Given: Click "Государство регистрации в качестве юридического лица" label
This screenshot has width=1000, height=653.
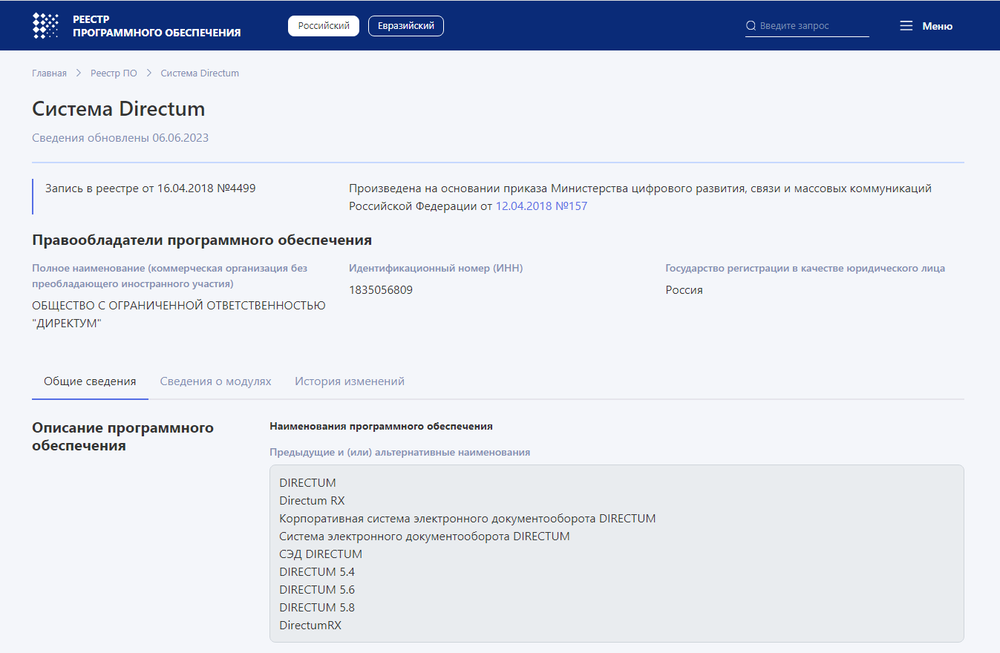Looking at the screenshot, I should pos(805,268).
